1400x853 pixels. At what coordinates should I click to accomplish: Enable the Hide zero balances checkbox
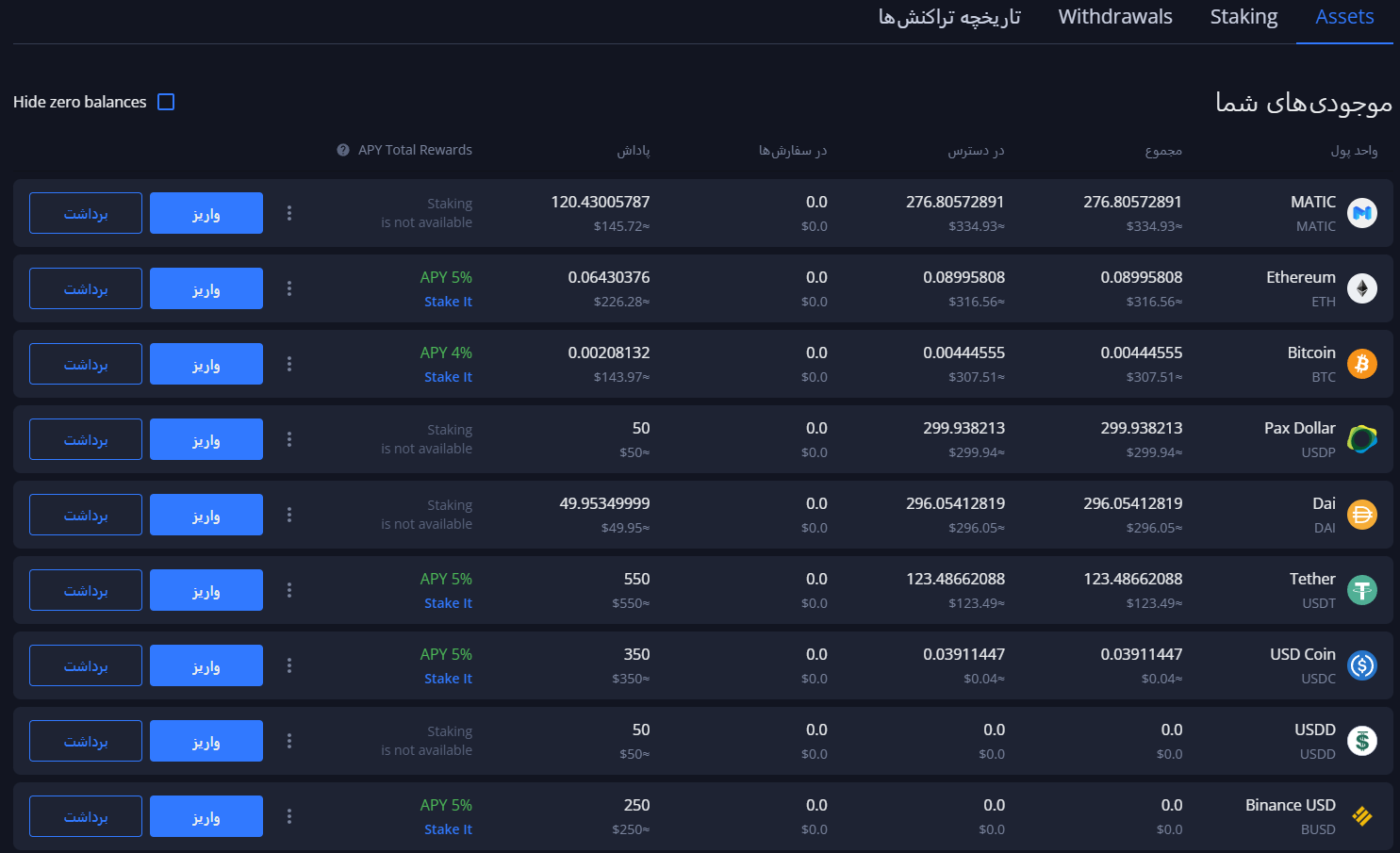(166, 102)
